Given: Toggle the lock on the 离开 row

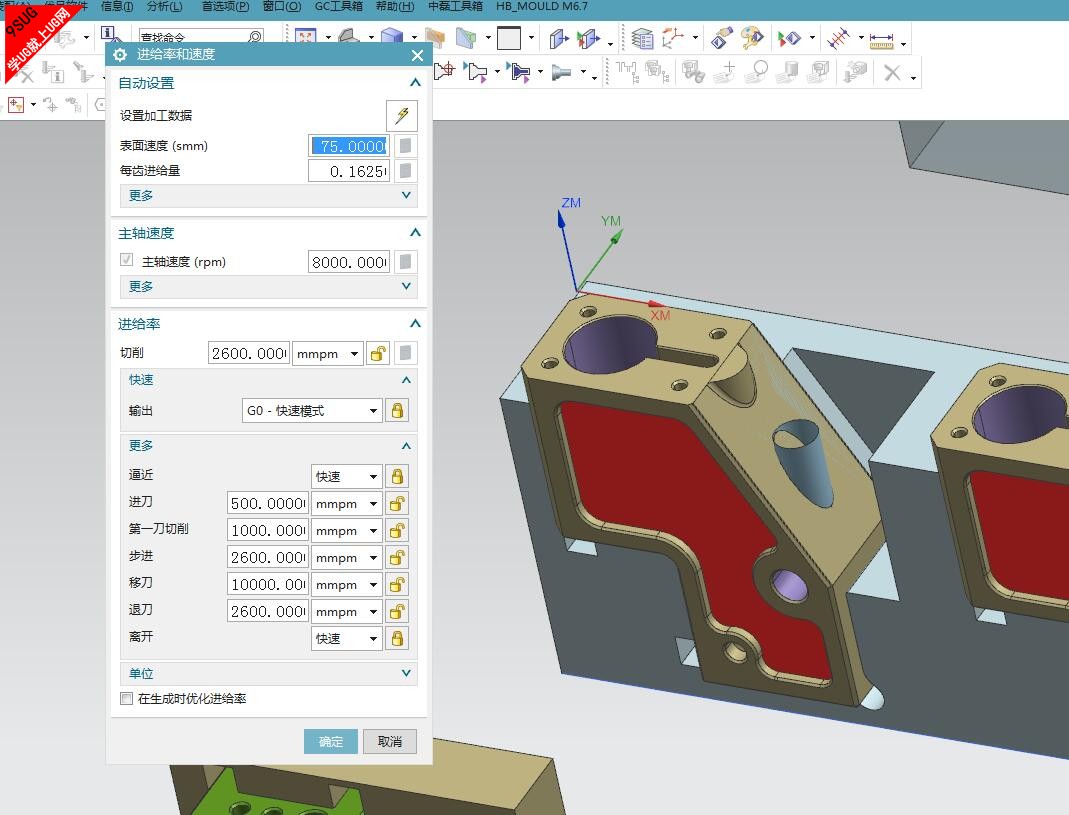Looking at the screenshot, I should pyautogui.click(x=397, y=638).
